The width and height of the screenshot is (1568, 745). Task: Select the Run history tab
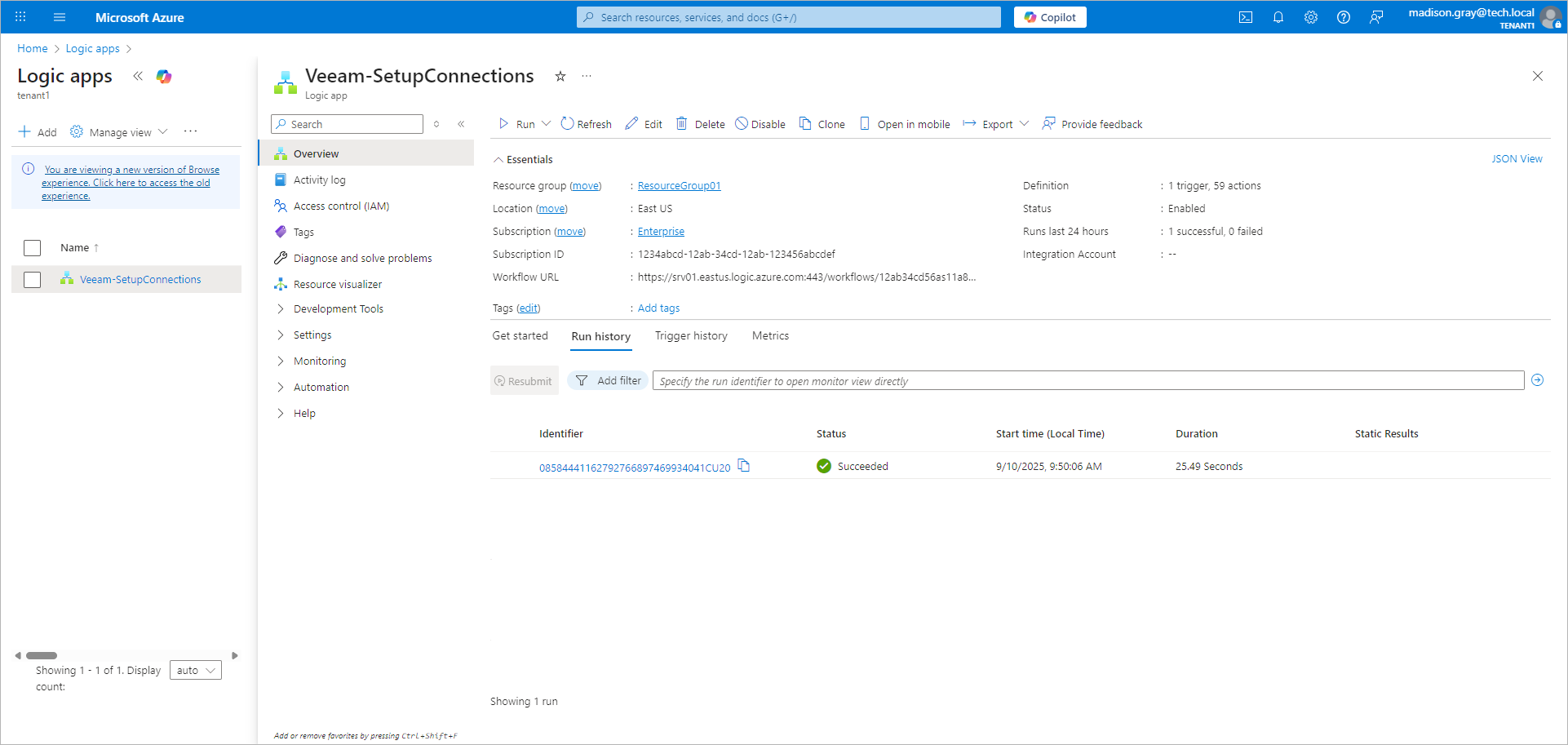601,336
